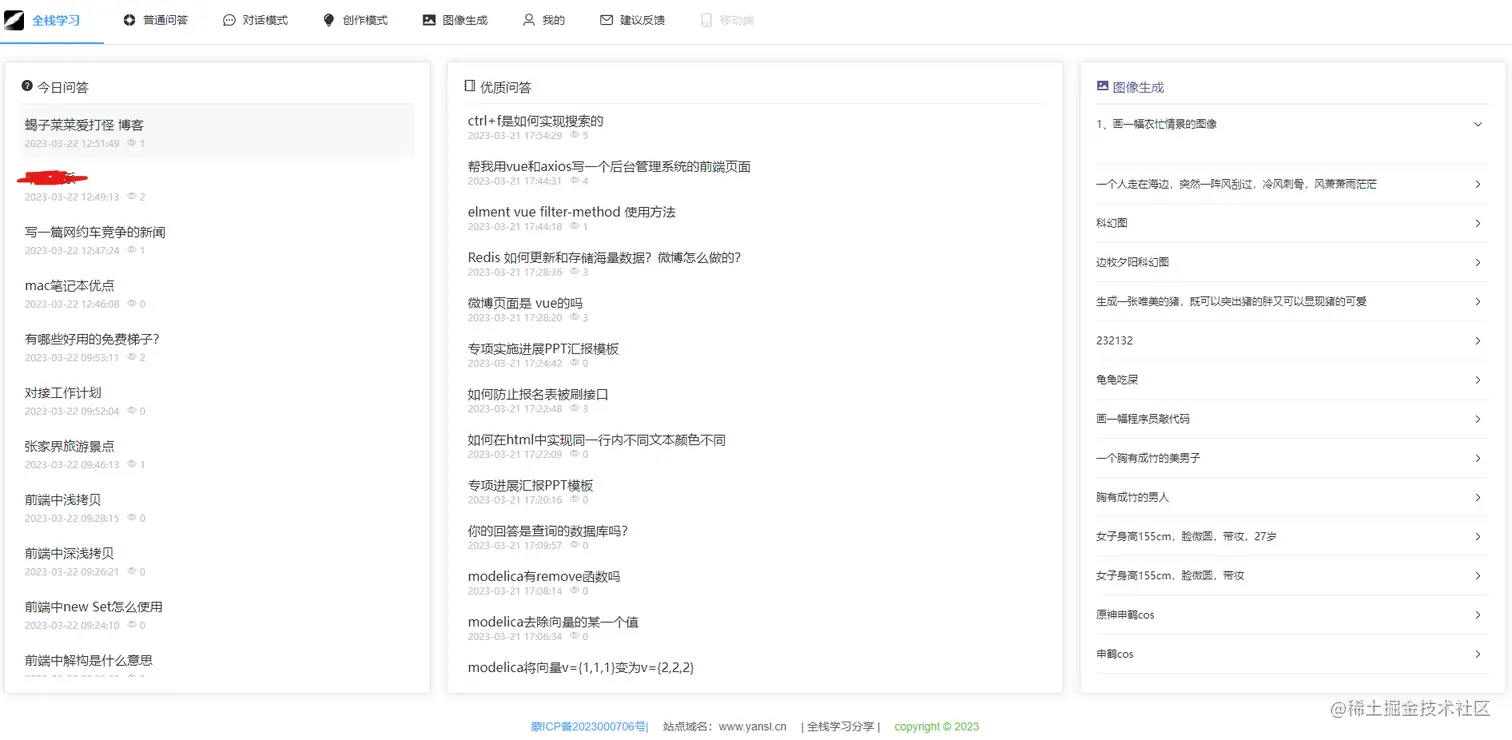
Task: Click the eye icon under elment vue filter-method 使用方法
Action: coord(575,226)
